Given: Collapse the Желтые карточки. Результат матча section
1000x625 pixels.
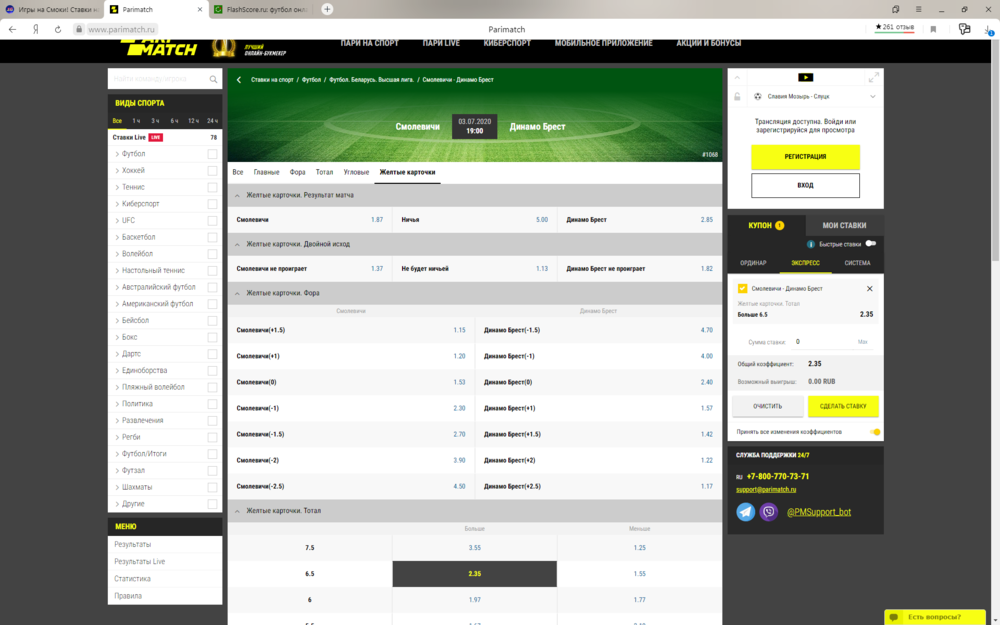Looking at the screenshot, I should pyautogui.click(x=237, y=195).
